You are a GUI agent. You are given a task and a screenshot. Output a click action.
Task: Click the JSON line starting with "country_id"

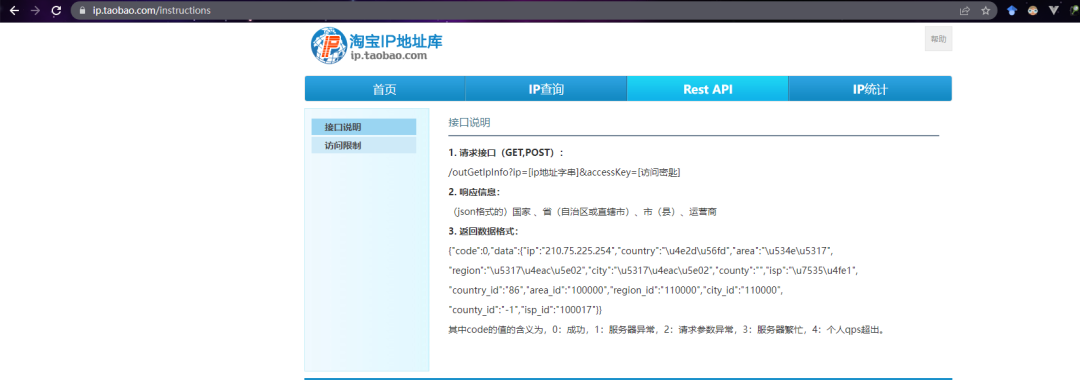[x=616, y=291]
